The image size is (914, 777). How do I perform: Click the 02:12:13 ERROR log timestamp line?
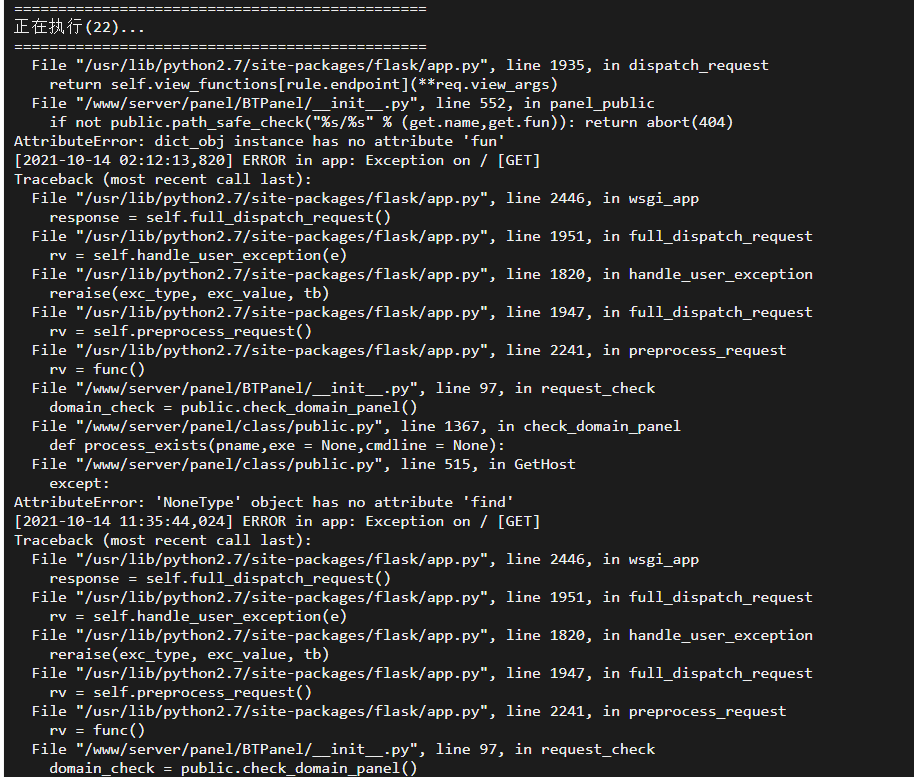(277, 160)
